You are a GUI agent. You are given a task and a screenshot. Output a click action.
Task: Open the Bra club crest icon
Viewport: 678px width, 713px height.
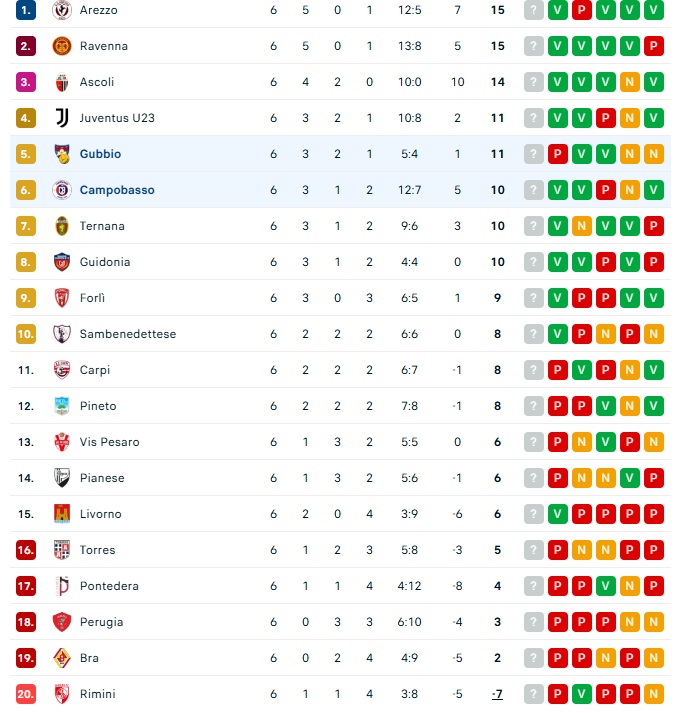62,658
